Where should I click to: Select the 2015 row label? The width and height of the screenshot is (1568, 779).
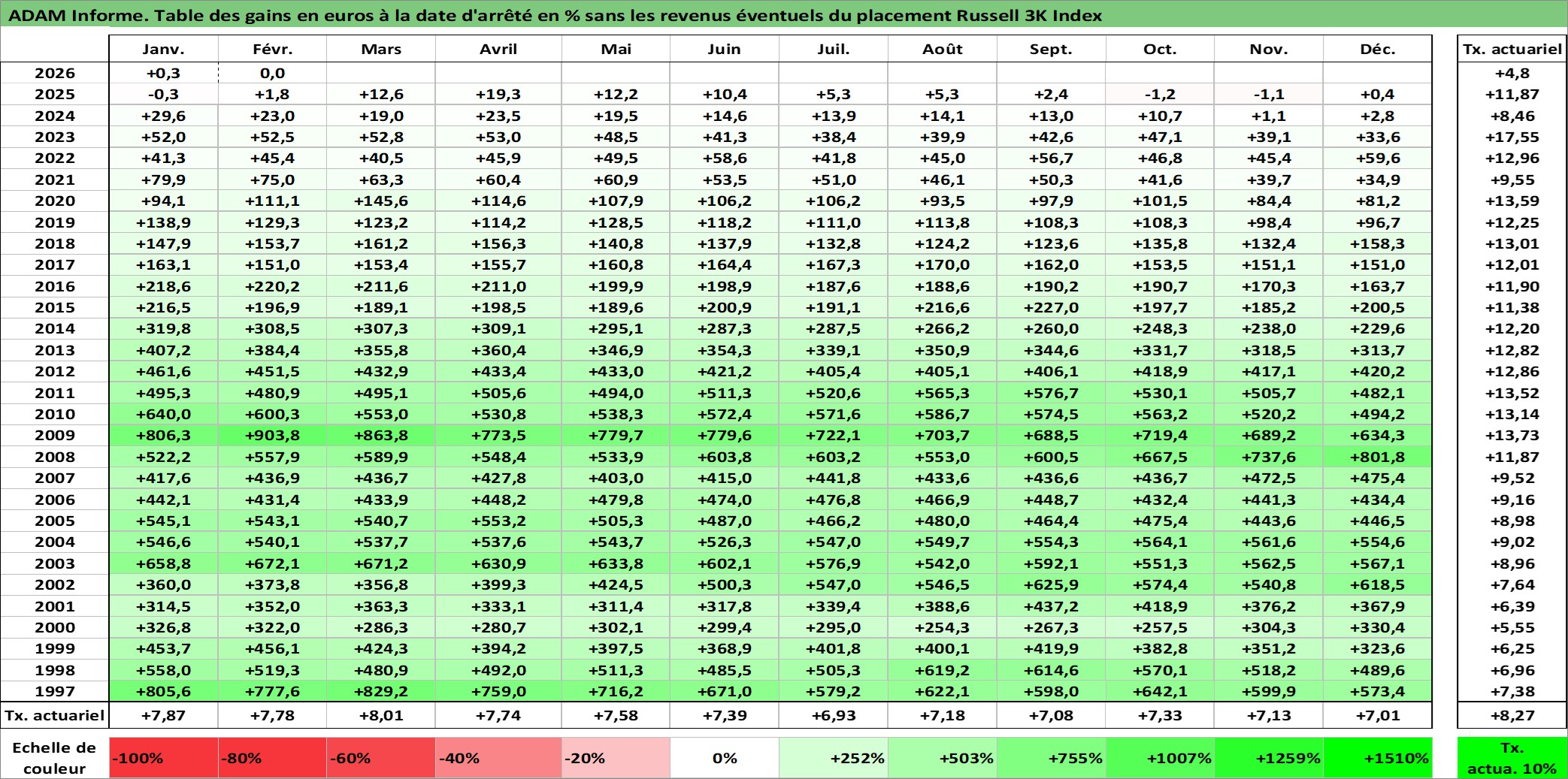point(55,307)
